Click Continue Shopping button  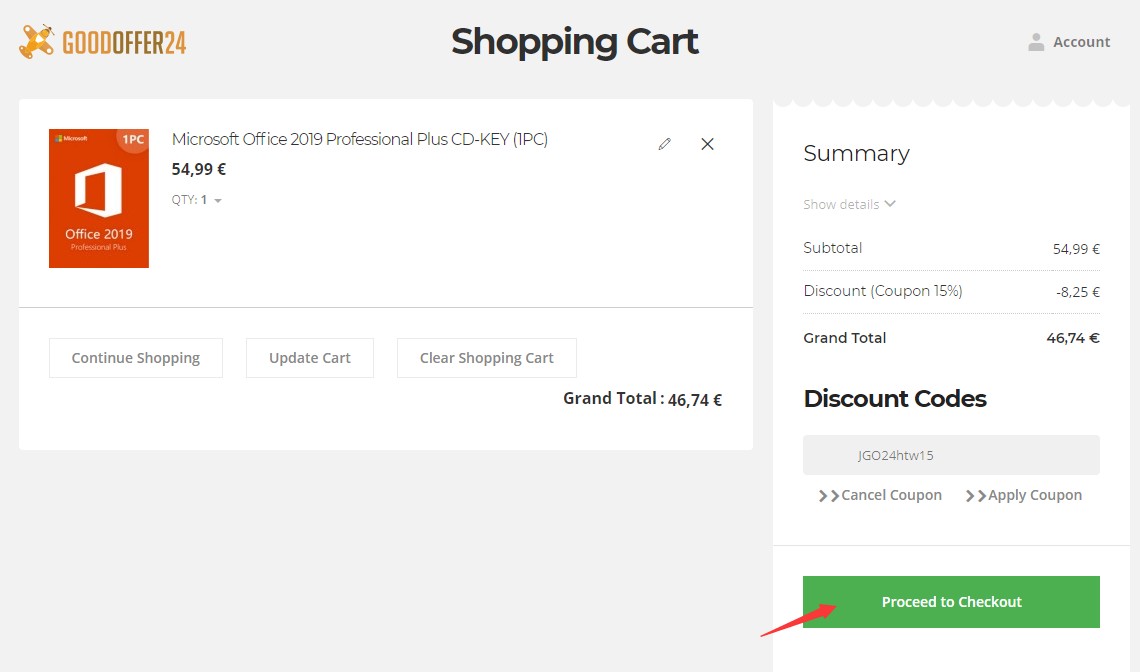(136, 358)
